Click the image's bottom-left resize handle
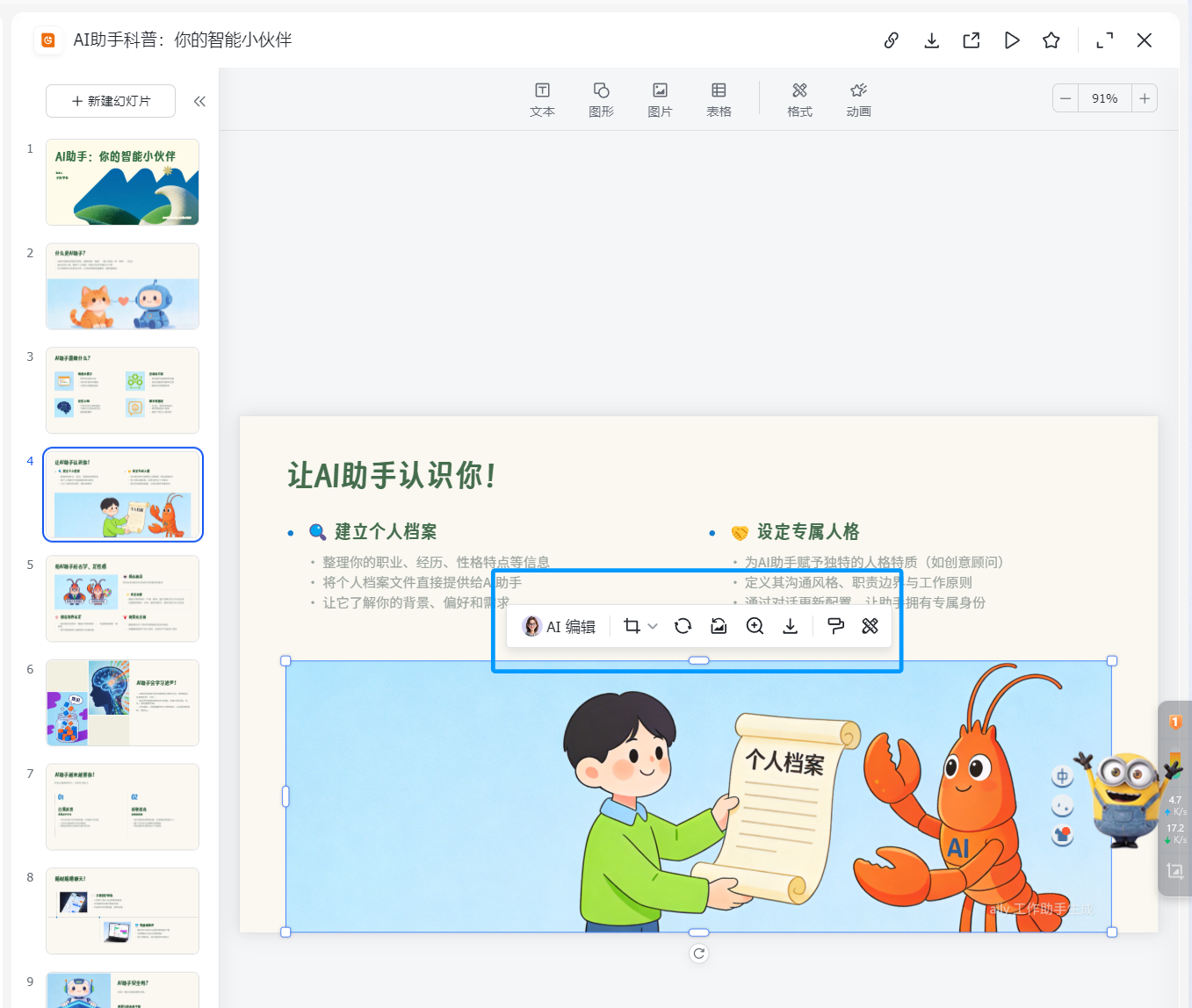 click(285, 932)
